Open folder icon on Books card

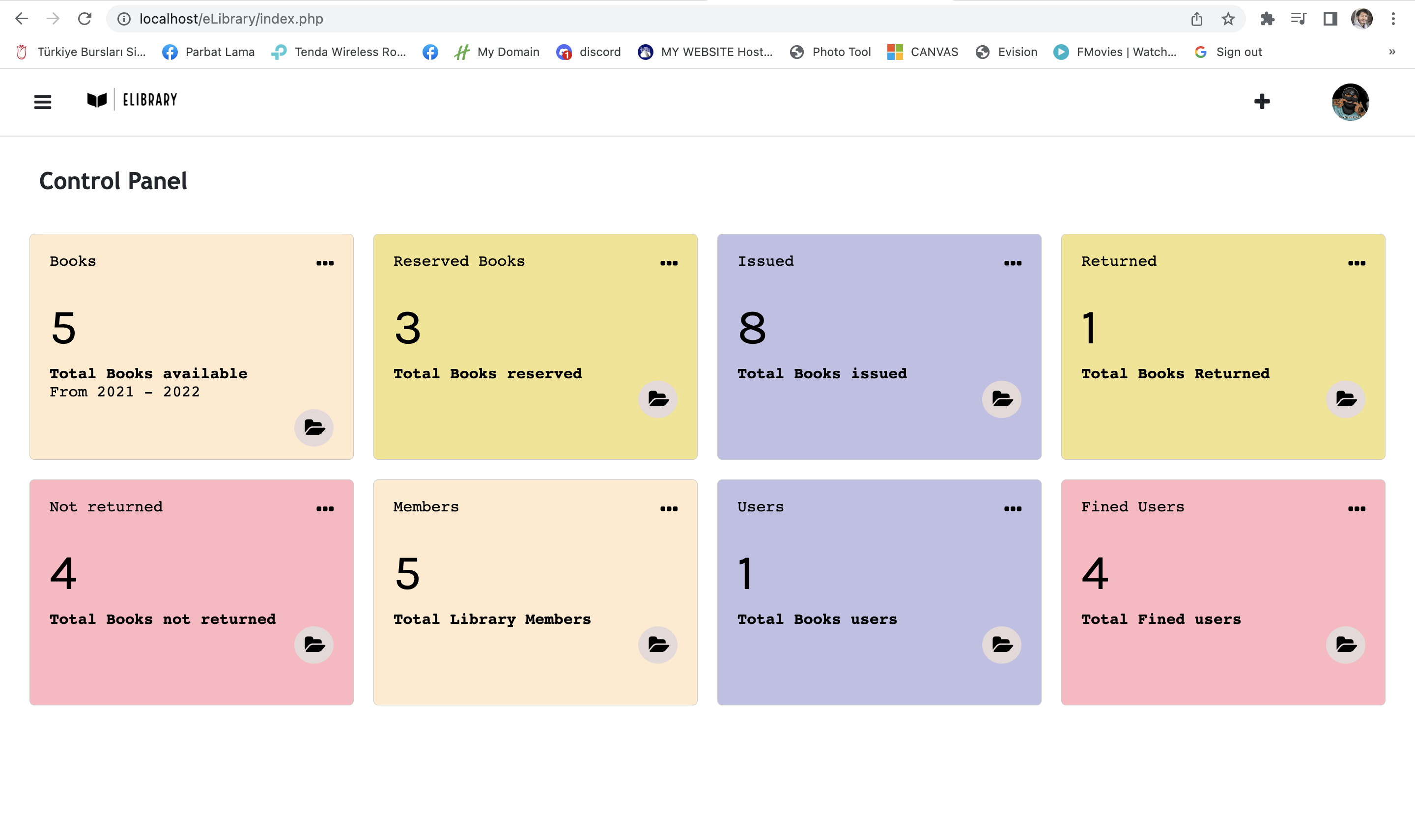(314, 427)
